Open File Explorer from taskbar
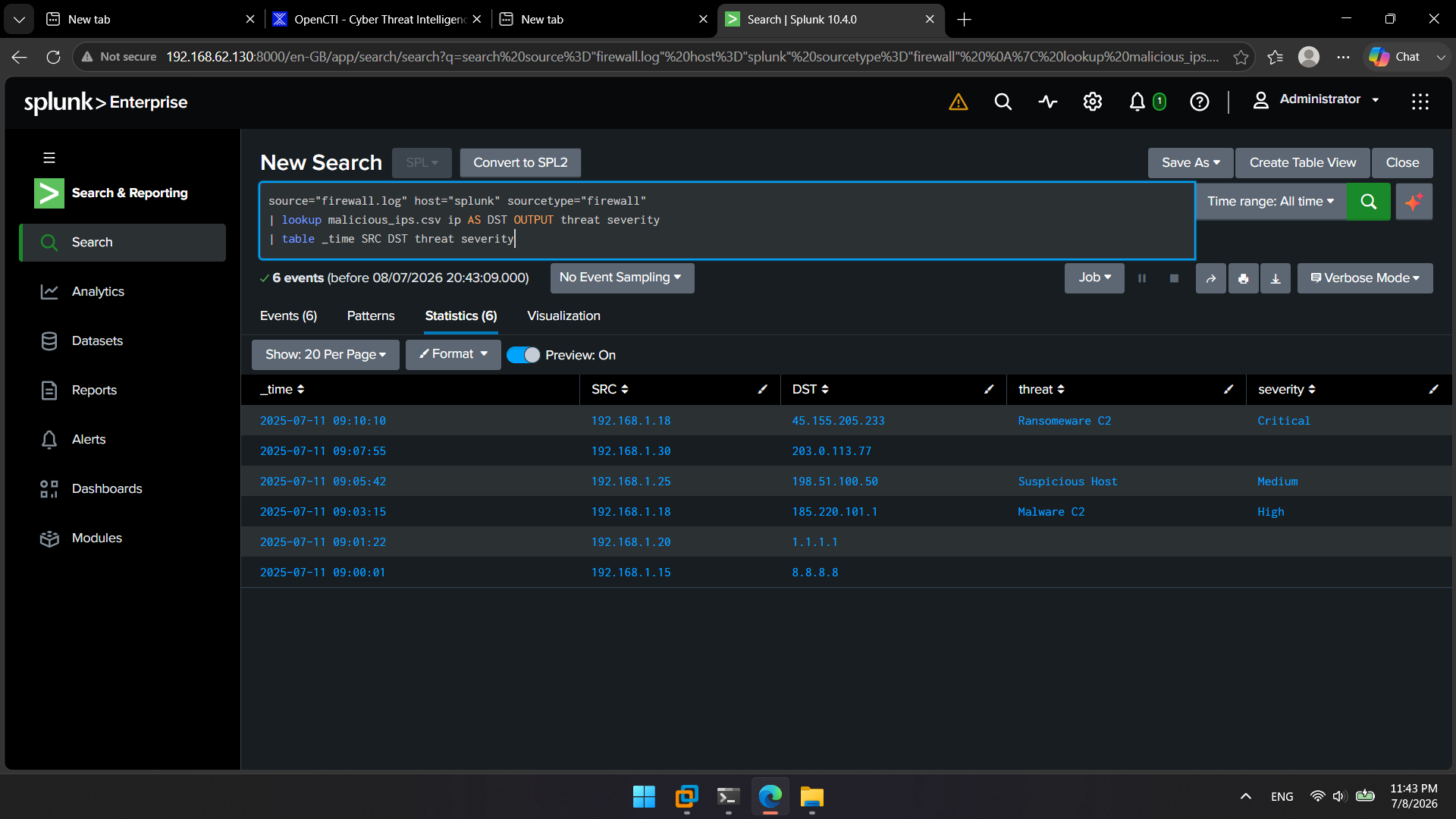 811,797
